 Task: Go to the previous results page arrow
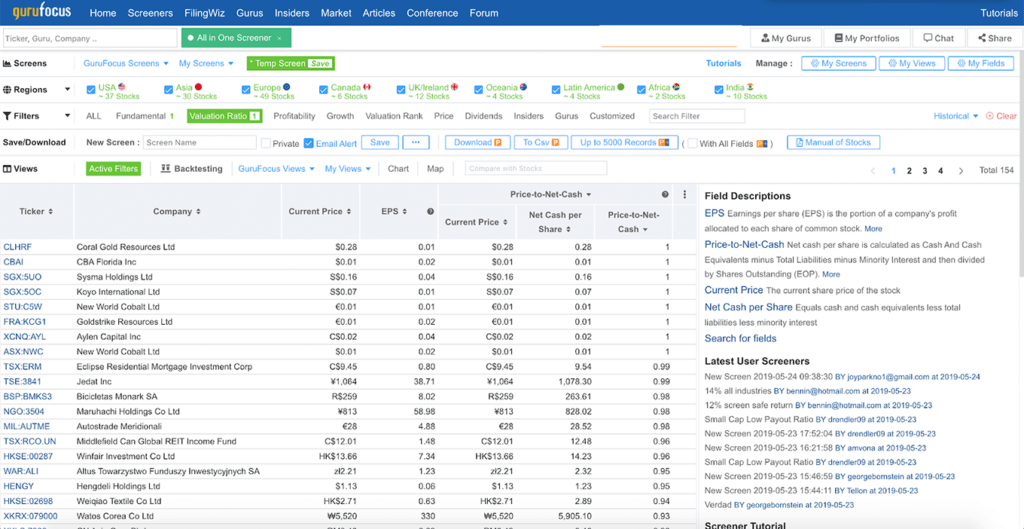click(873, 170)
